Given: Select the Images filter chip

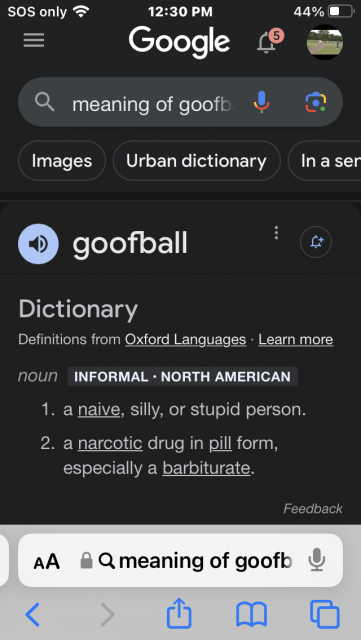Looking at the screenshot, I should [62, 161].
